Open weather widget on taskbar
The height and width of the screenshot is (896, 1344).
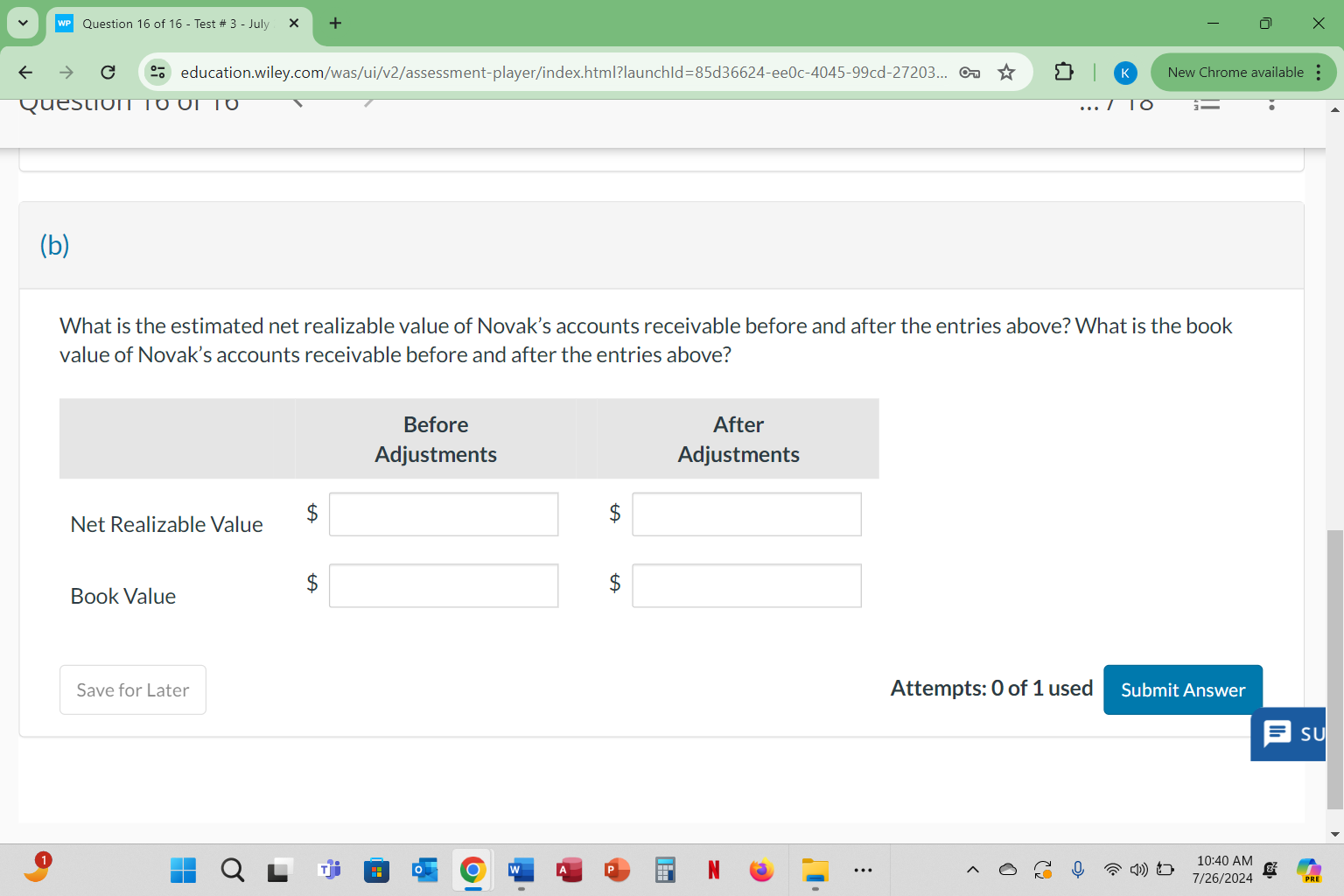pos(38,866)
